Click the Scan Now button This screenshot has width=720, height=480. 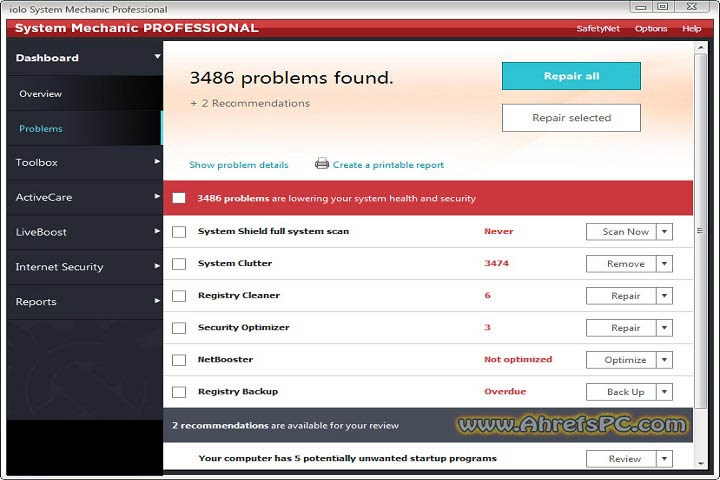621,232
